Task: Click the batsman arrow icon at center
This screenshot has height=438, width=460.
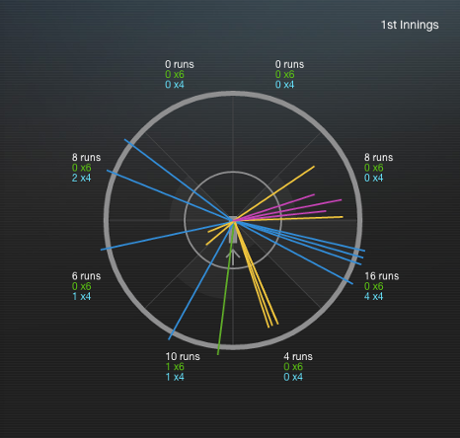Action: [233, 257]
